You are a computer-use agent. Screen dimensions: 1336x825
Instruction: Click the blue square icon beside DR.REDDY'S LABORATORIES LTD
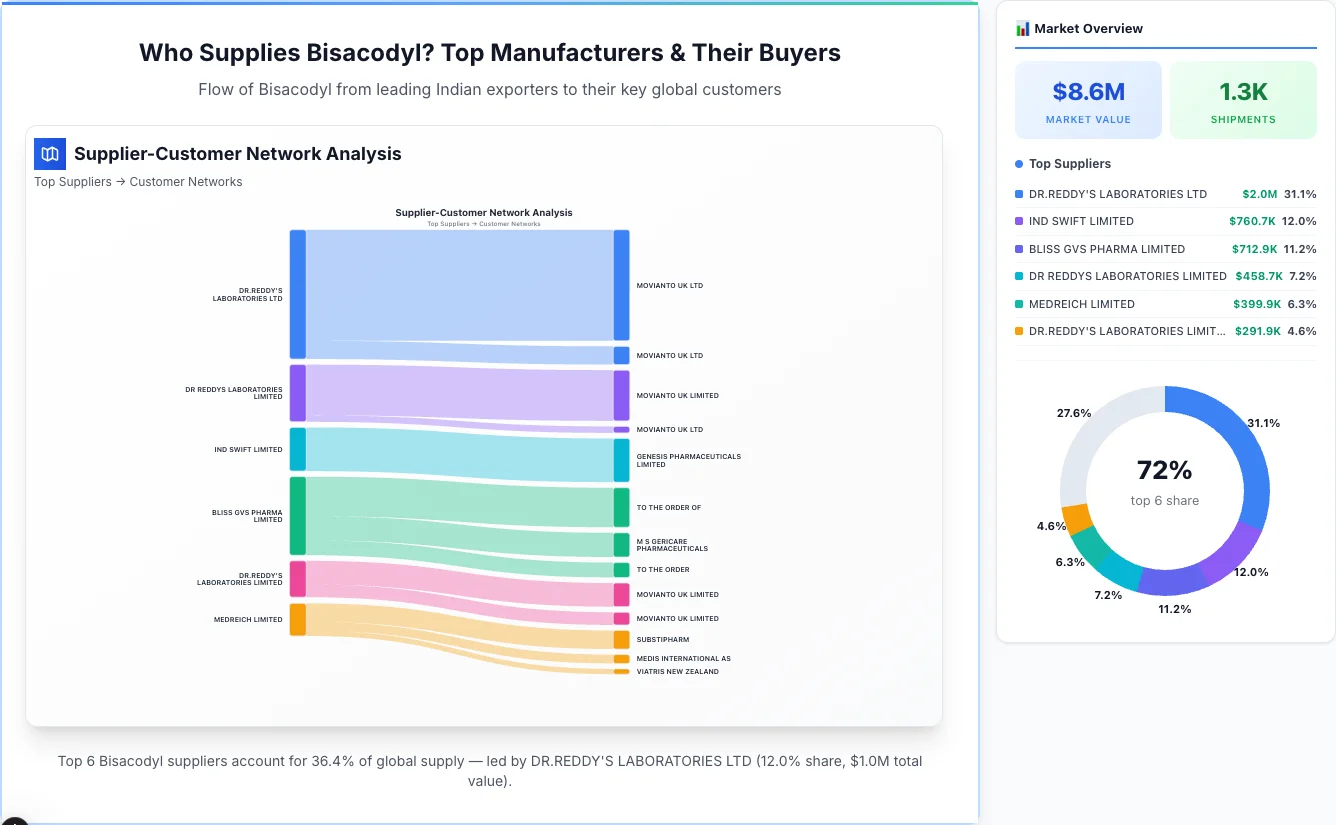click(1019, 193)
